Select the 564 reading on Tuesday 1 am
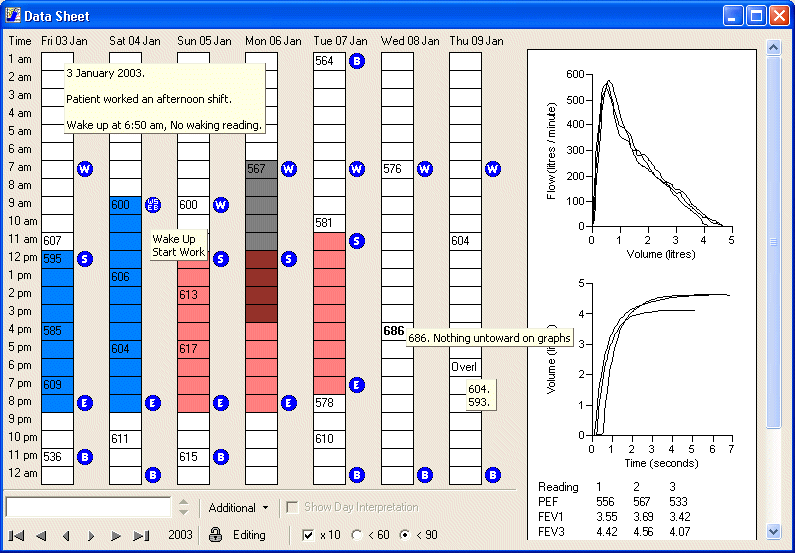 329,61
